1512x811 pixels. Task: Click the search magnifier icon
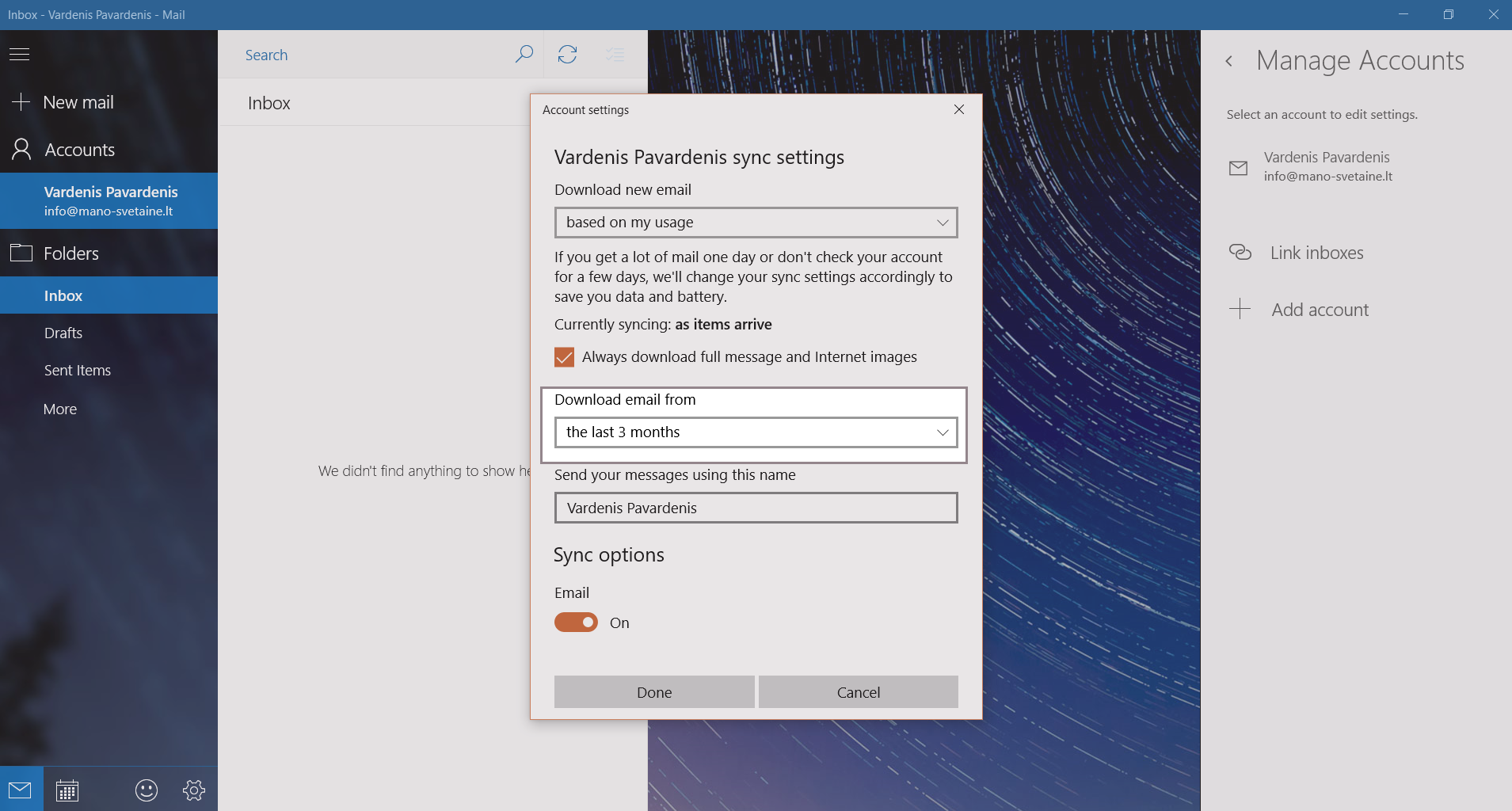524,55
